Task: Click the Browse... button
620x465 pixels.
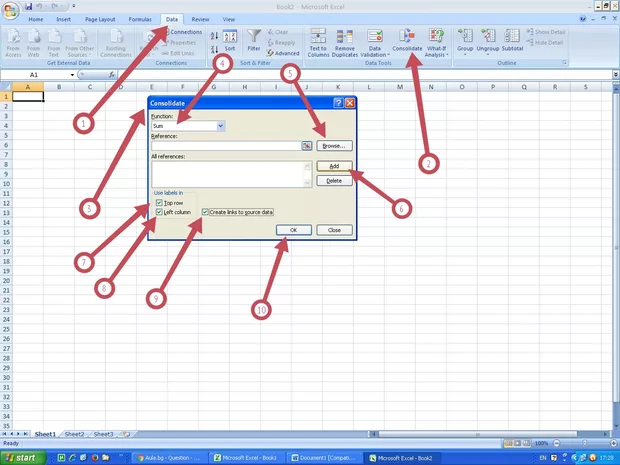Action: pos(334,146)
